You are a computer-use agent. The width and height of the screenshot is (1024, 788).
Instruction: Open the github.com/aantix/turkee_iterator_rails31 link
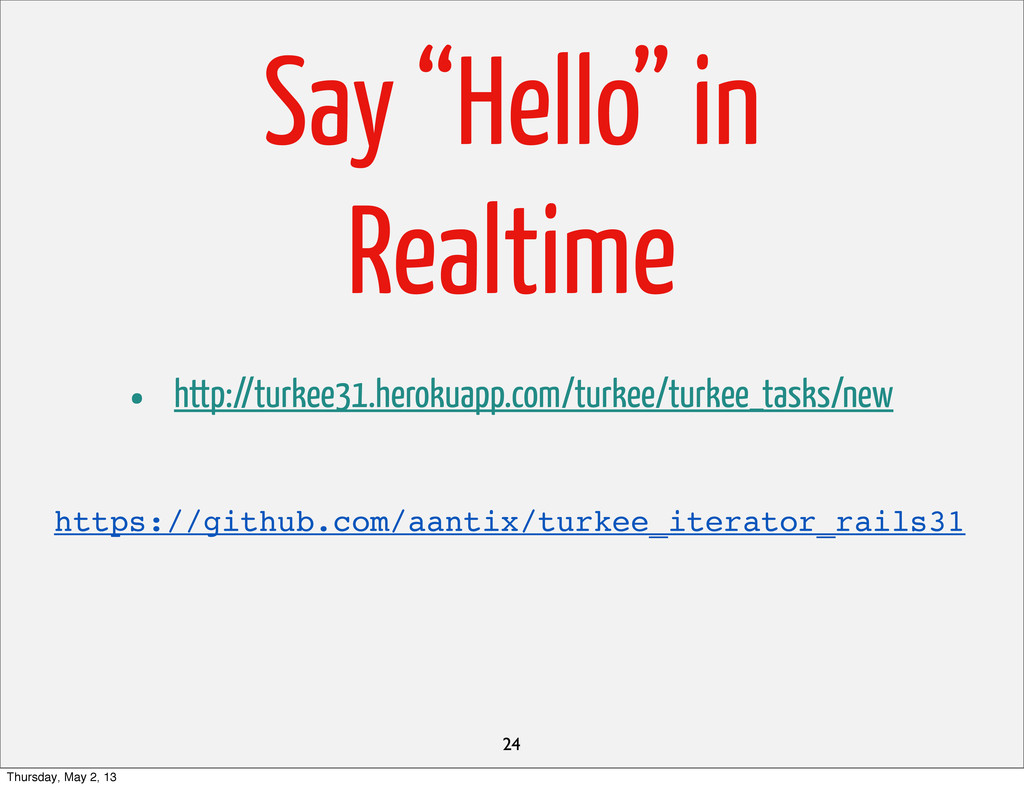509,523
